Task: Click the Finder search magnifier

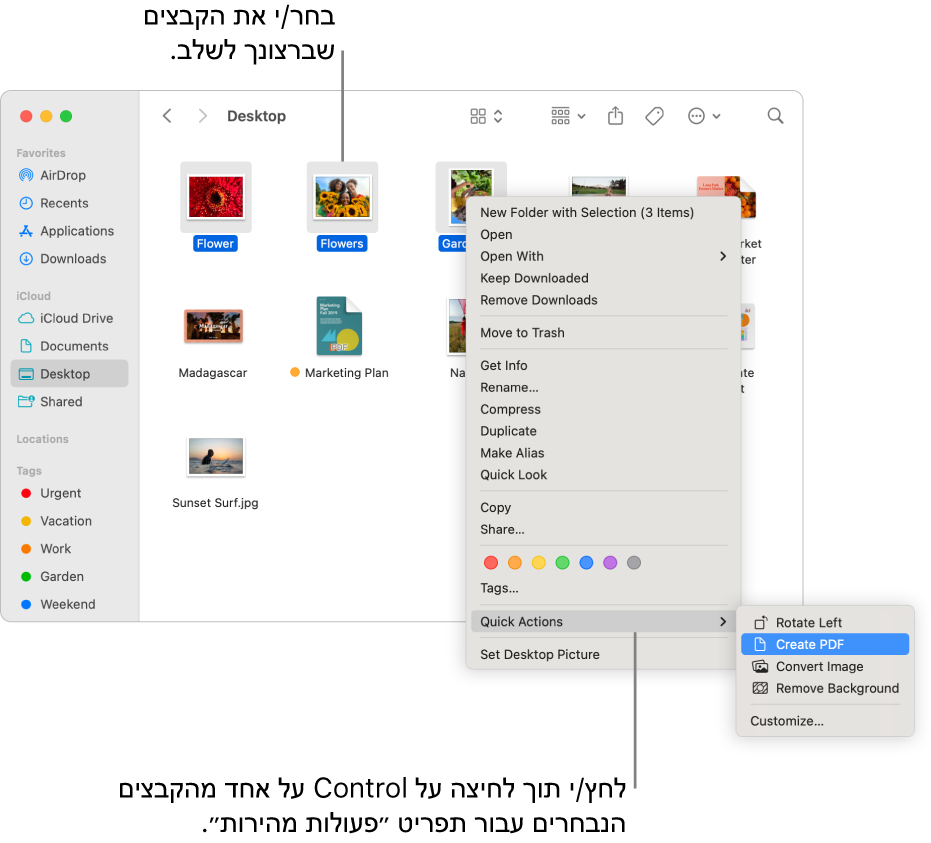Action: 775,116
